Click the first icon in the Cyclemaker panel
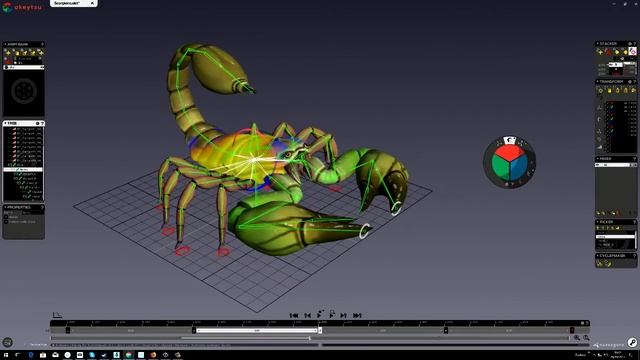640x360 pixels. pyautogui.click(x=600, y=264)
